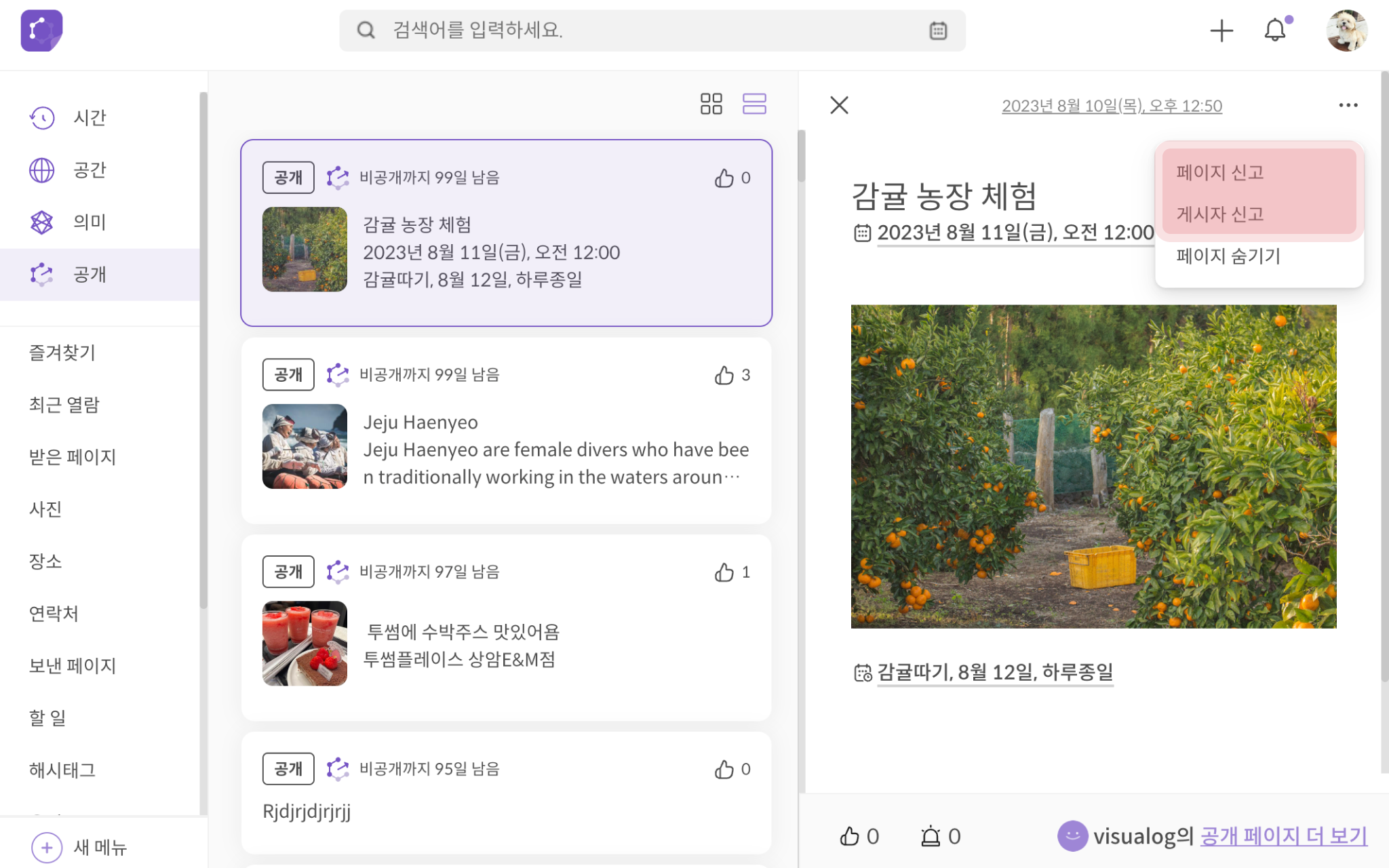1389x868 pixels.
Task: Open 해시태그 in the sidebar
Action: coord(62,770)
